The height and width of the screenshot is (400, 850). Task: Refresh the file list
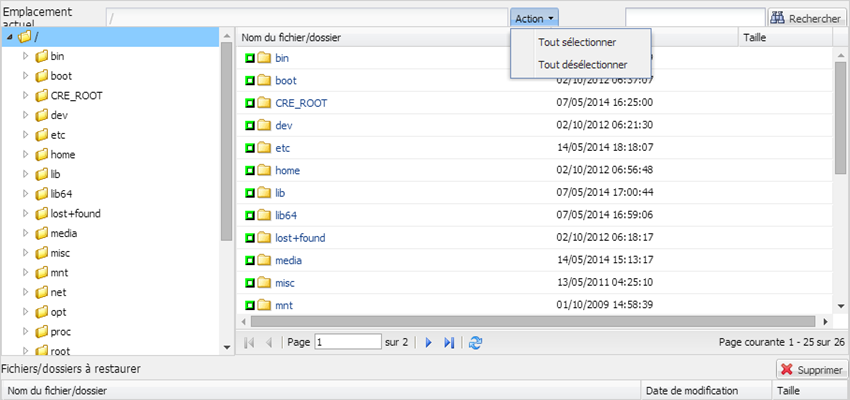click(475, 343)
